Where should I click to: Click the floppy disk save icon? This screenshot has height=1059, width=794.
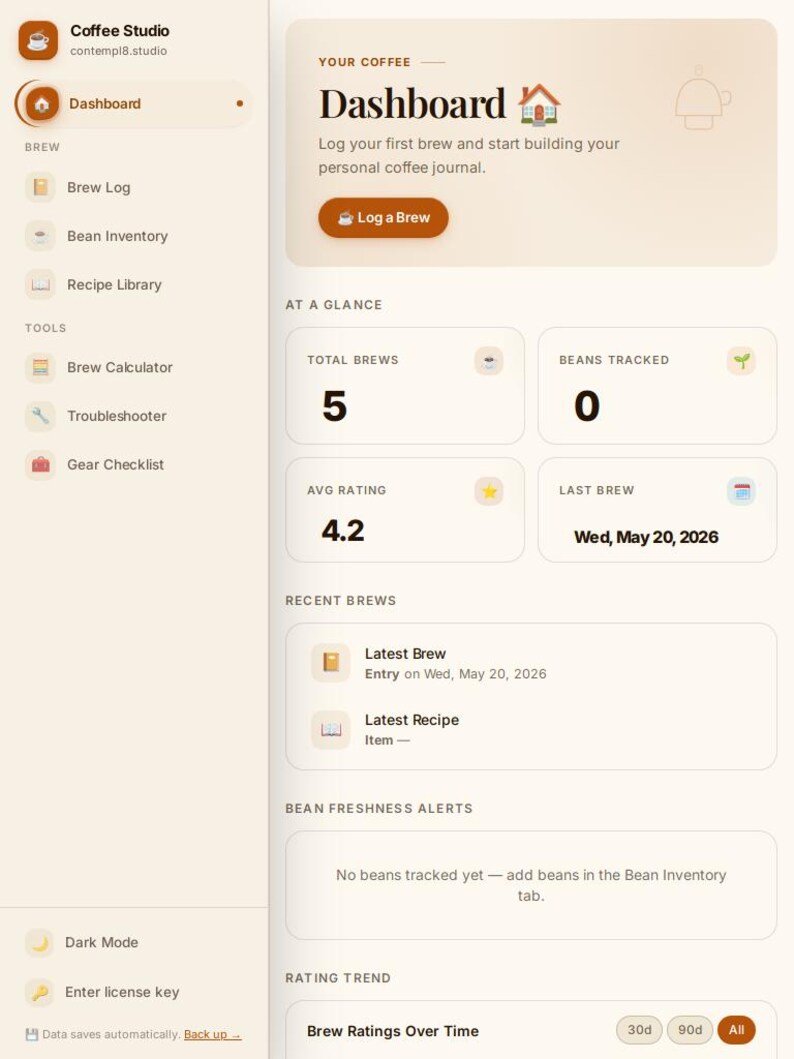32,1035
